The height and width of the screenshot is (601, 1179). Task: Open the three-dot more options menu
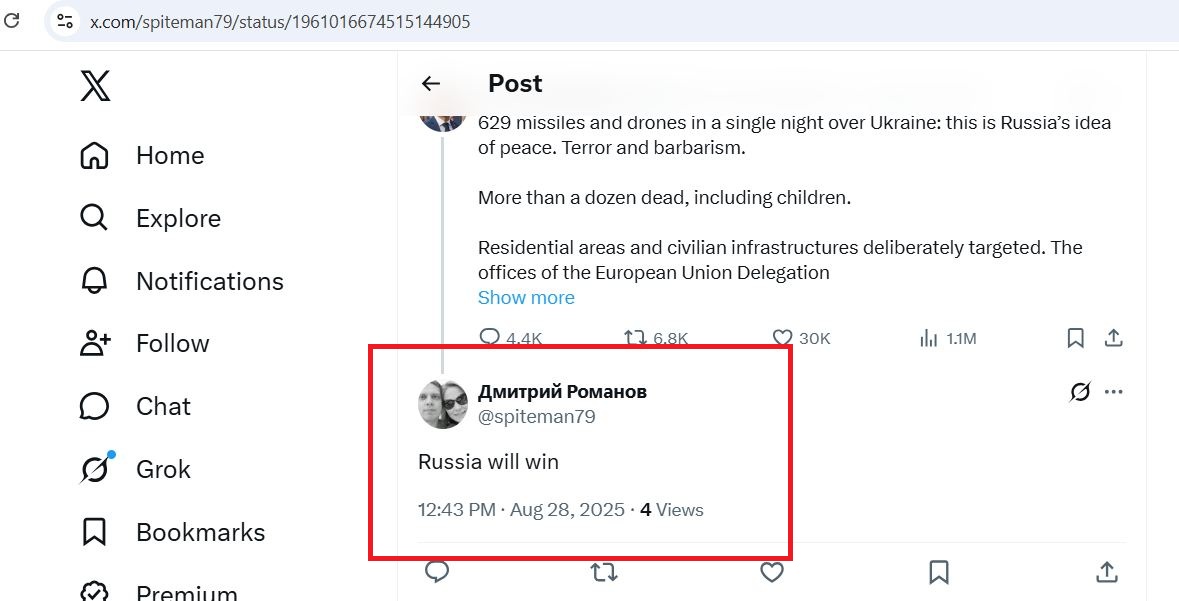click(x=1114, y=392)
